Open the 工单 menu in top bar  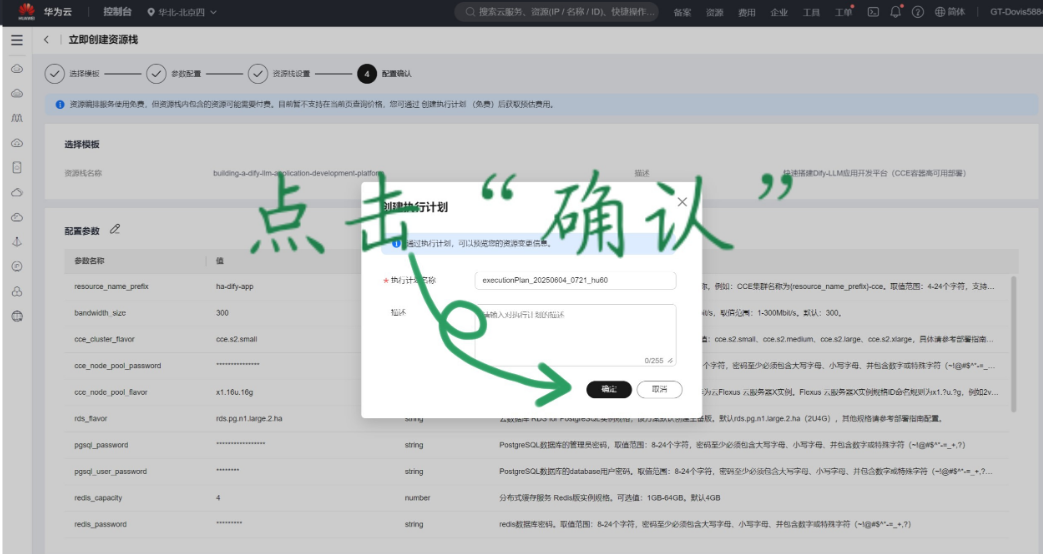(844, 12)
